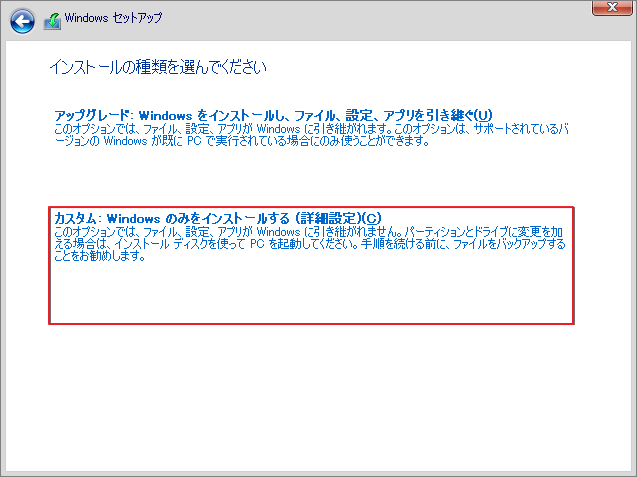
Task: Click the Windows セットアップ title text
Action: pyautogui.click(x=113, y=18)
